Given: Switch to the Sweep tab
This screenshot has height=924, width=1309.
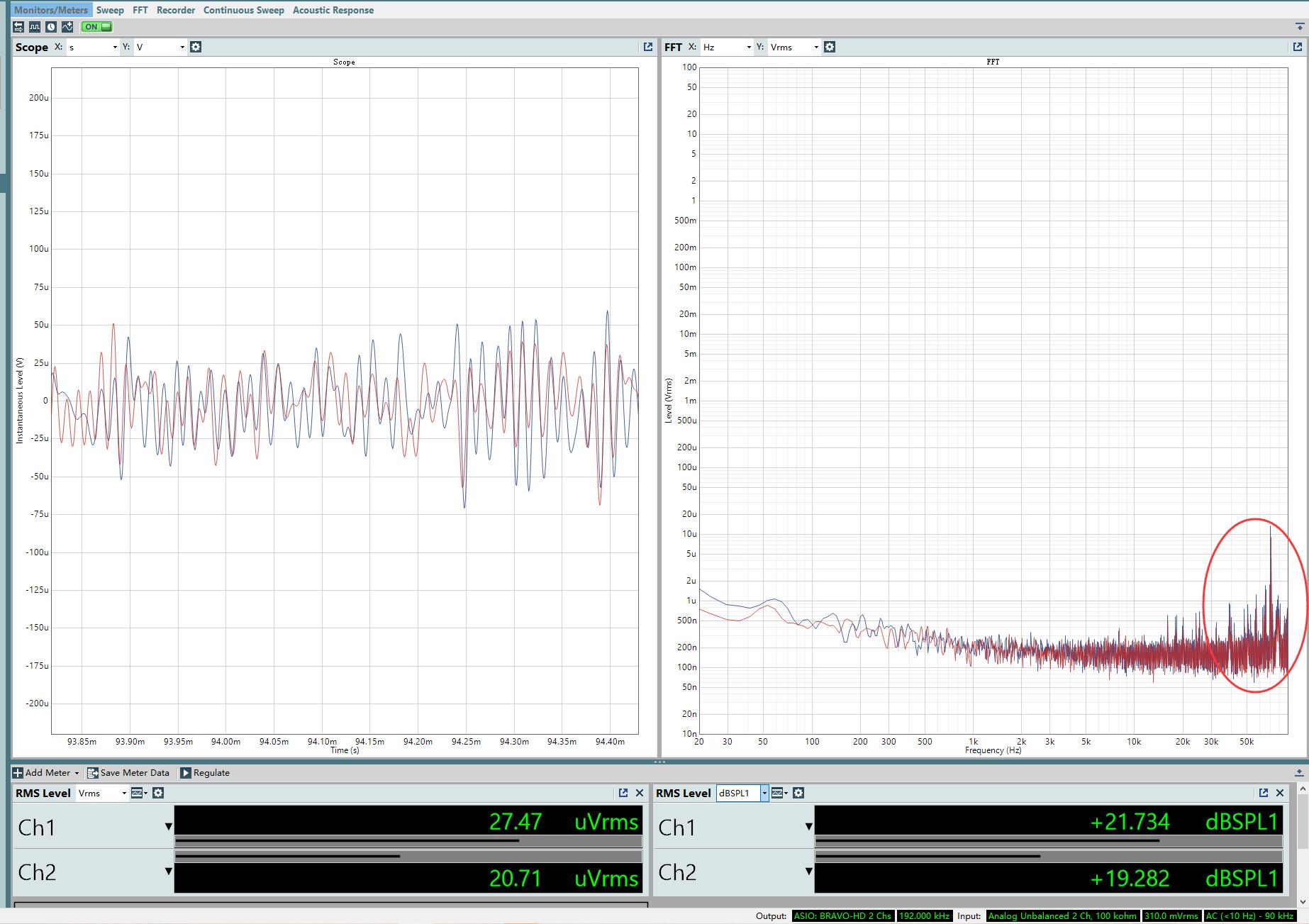Looking at the screenshot, I should click(x=110, y=10).
